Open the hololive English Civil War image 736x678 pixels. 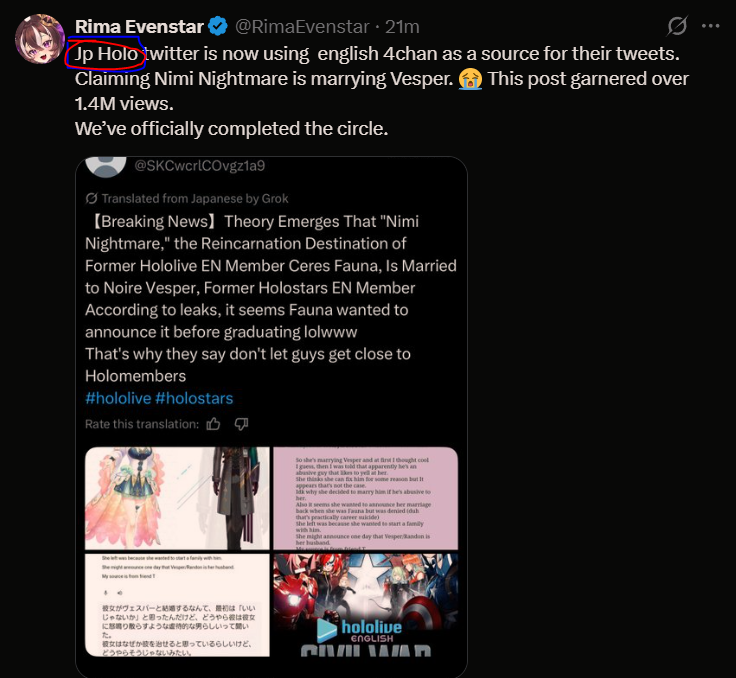366,605
